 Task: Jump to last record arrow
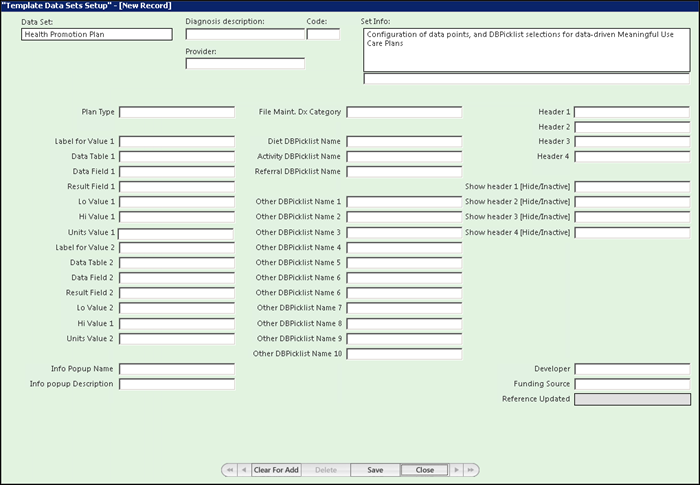point(471,470)
